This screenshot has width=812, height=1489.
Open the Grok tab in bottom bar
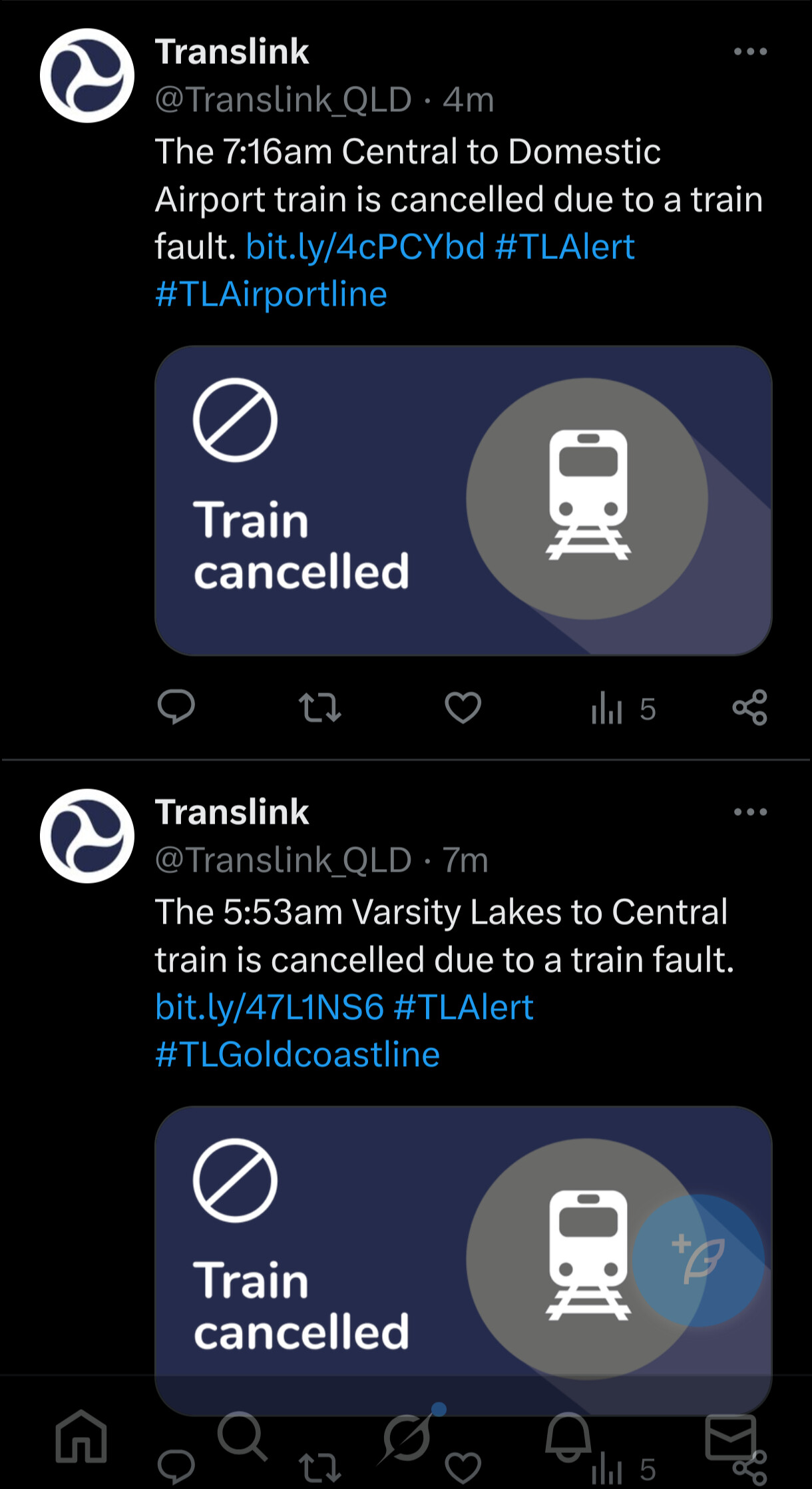pos(407,1437)
